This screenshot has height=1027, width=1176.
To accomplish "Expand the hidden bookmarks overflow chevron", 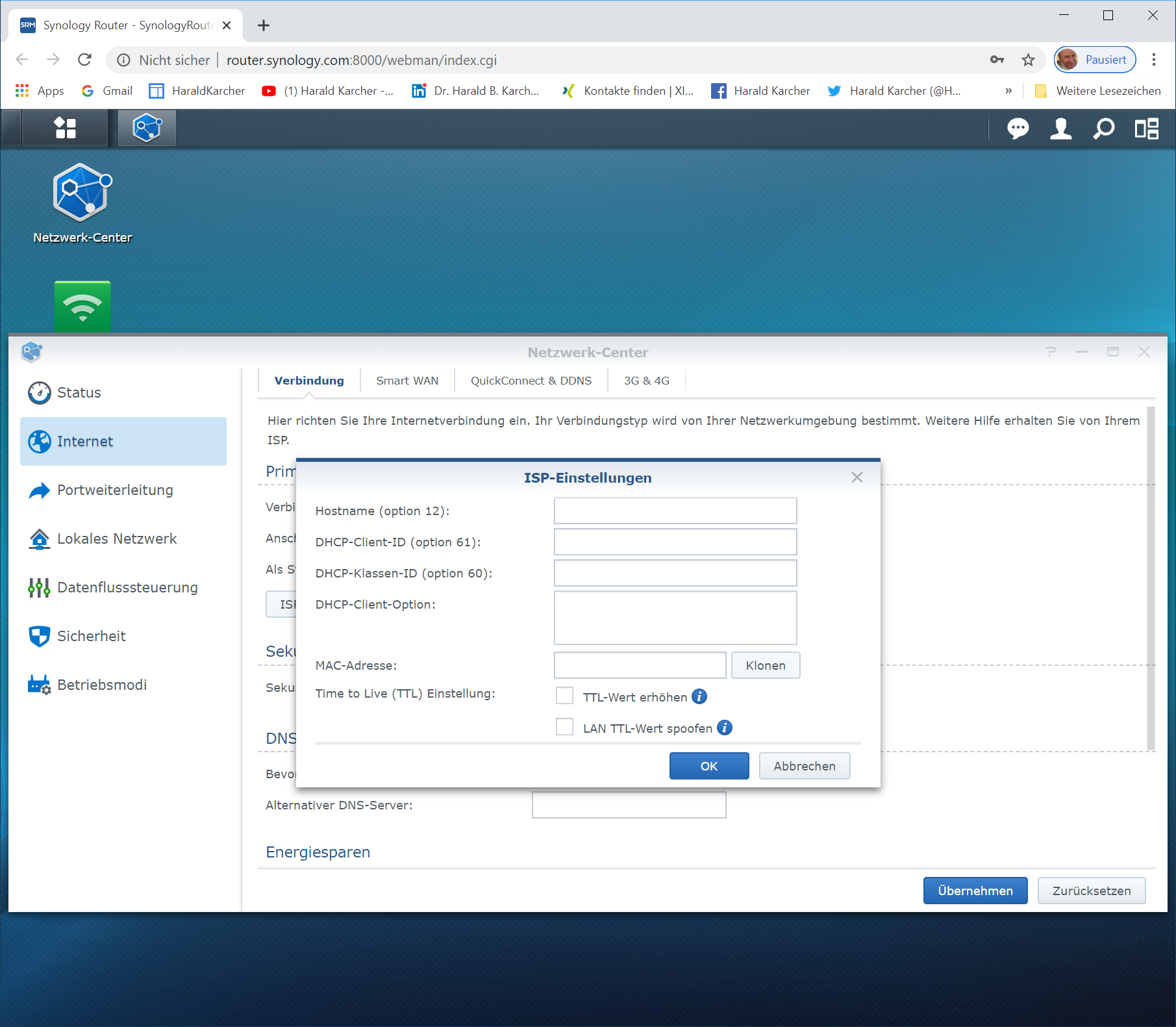I will 1008,91.
